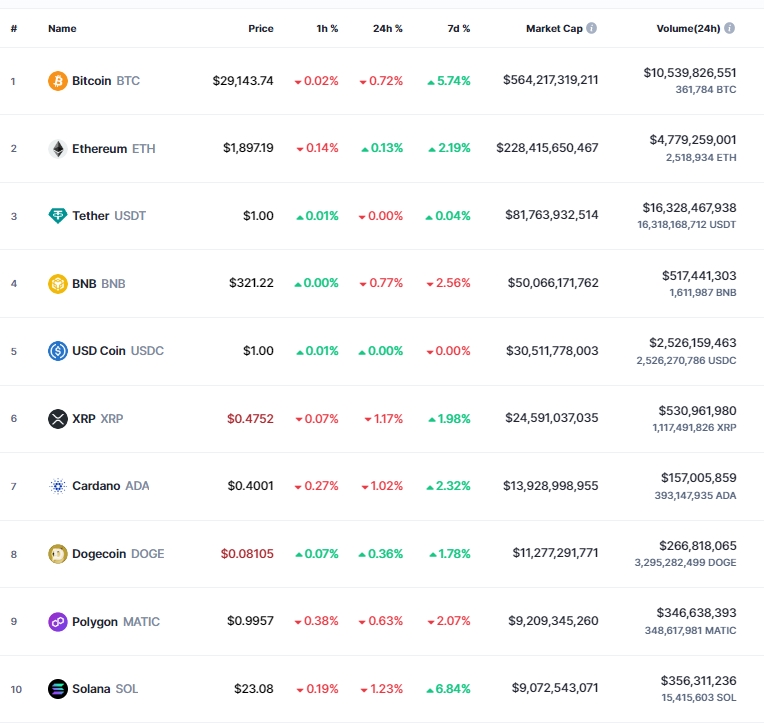Click the Bitcoin logo icon
Screen dimensions: 764x723
[58, 80]
